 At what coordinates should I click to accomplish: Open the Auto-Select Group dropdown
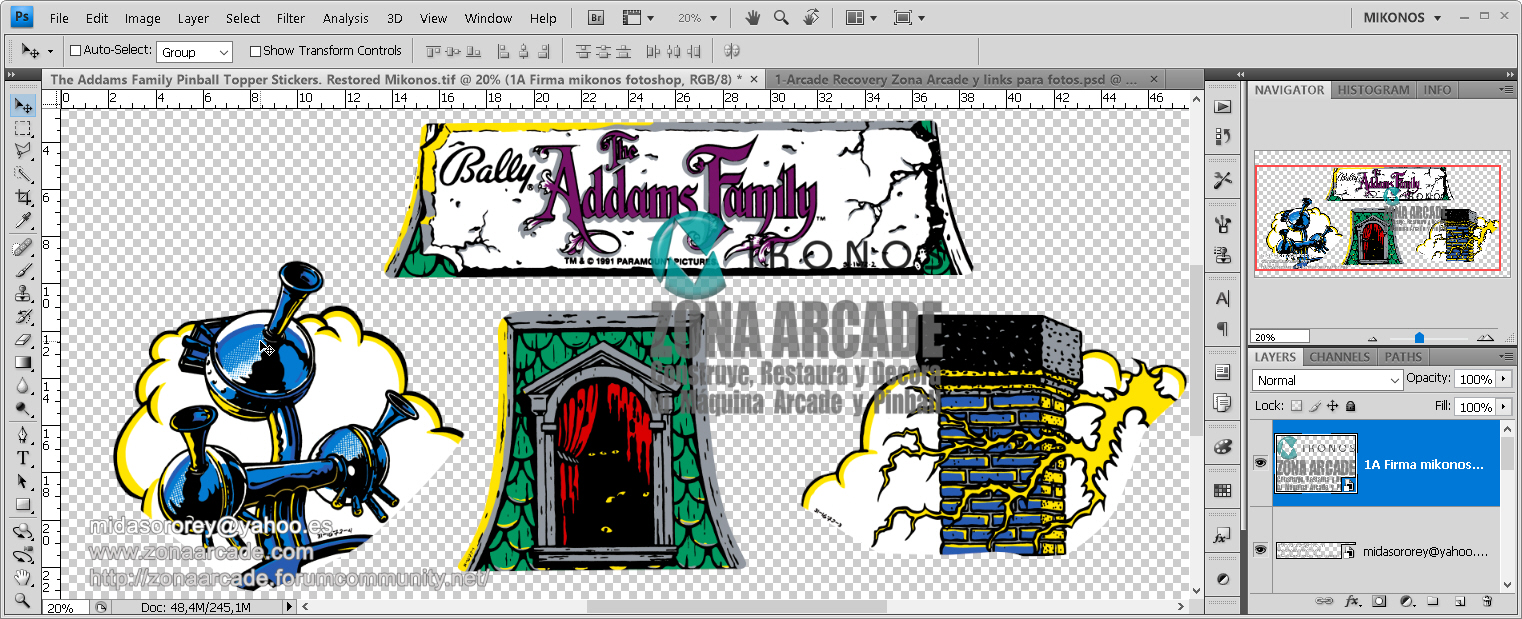click(x=223, y=50)
